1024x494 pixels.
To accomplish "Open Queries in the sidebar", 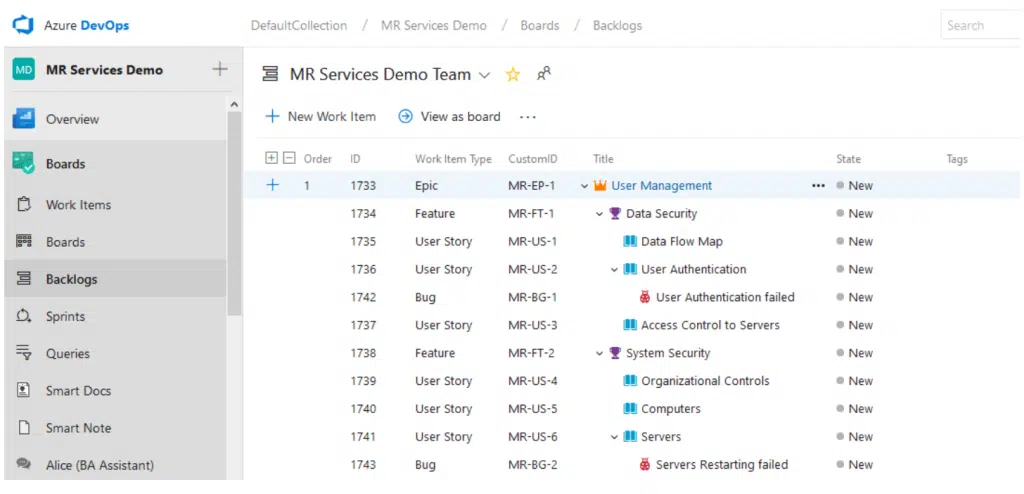I will pos(67,353).
